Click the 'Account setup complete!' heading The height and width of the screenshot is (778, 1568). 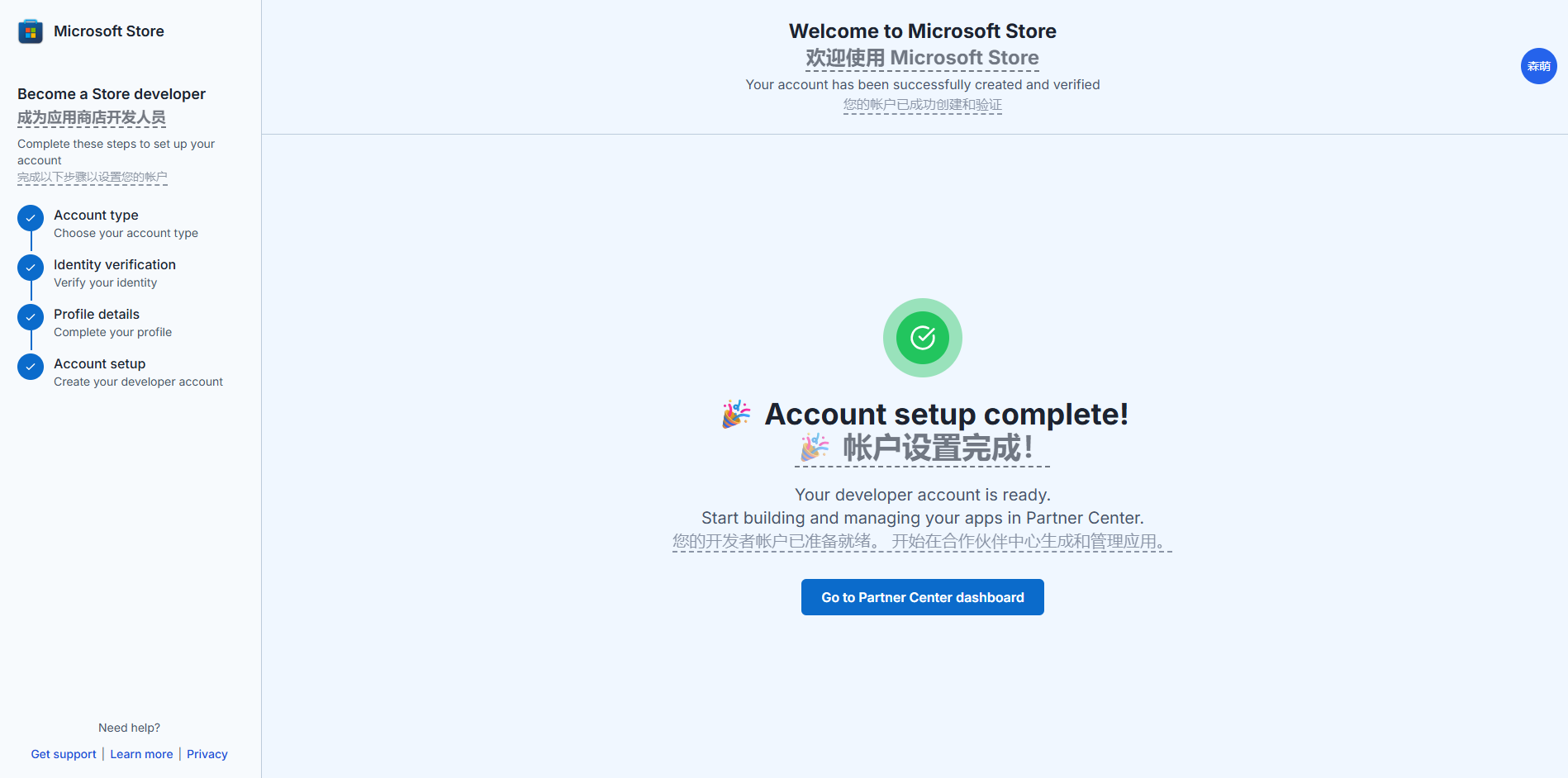coord(946,414)
